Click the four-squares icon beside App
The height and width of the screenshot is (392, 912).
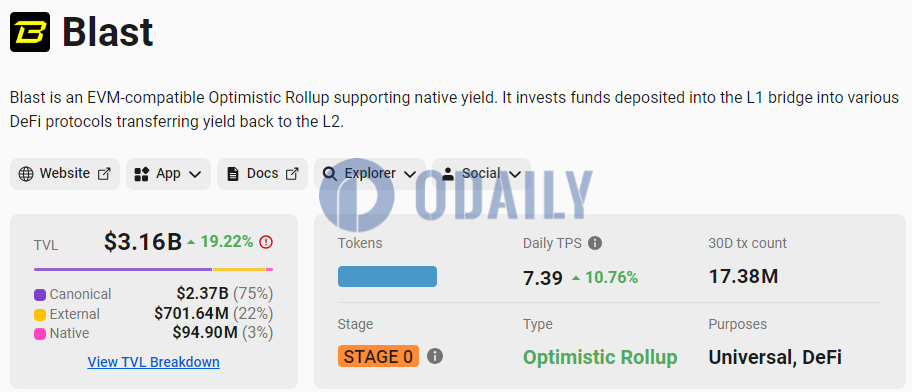(142, 174)
